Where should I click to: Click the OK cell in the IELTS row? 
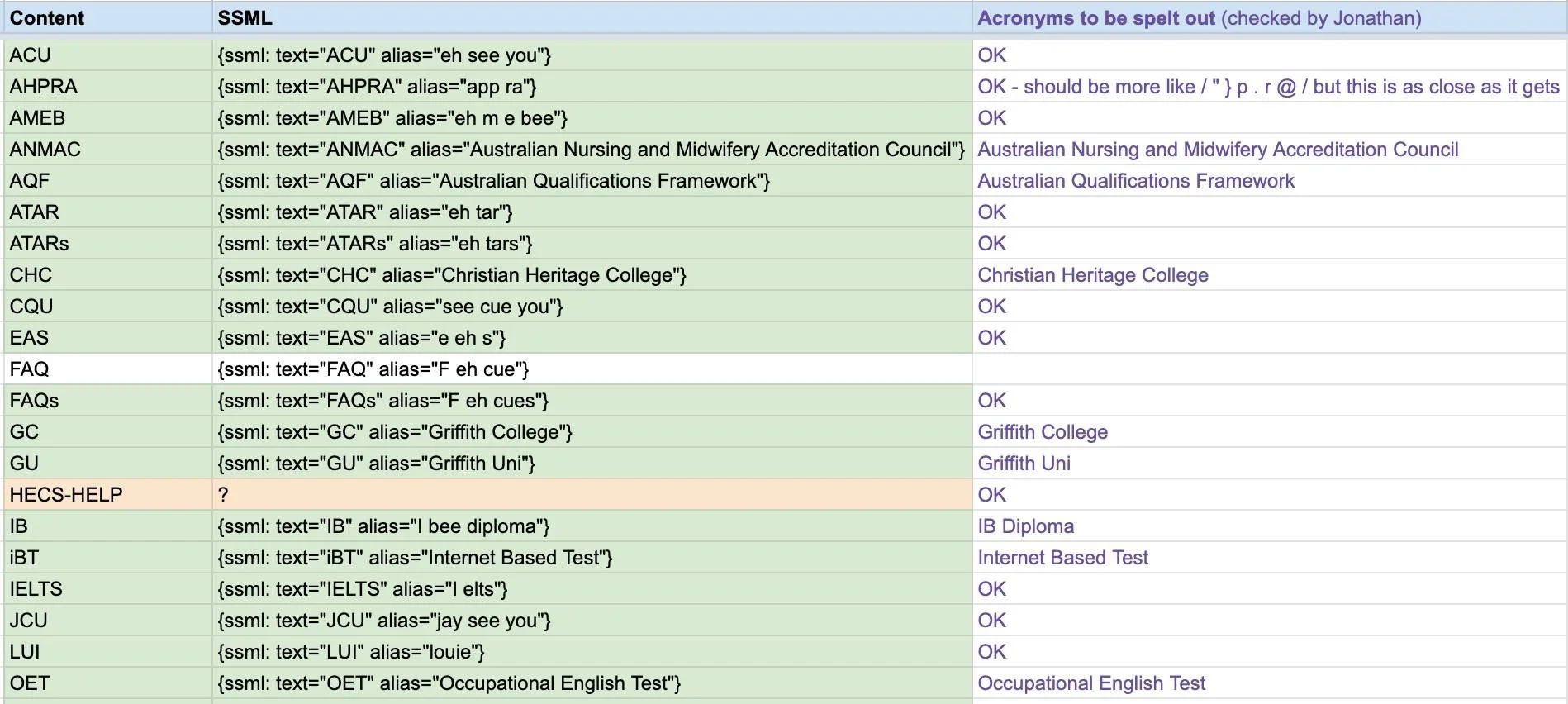point(1269,589)
